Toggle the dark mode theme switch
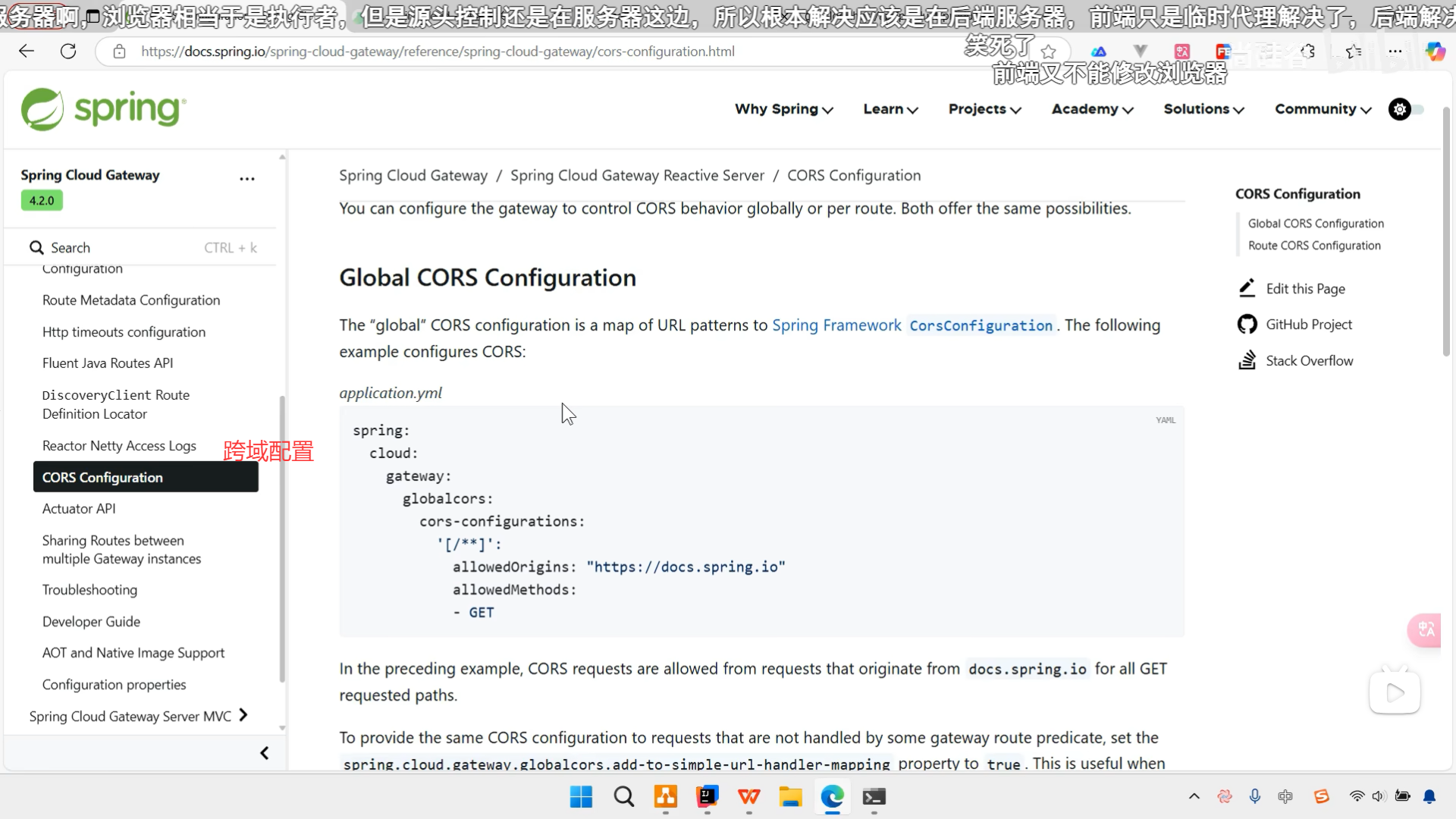 tap(1407, 109)
